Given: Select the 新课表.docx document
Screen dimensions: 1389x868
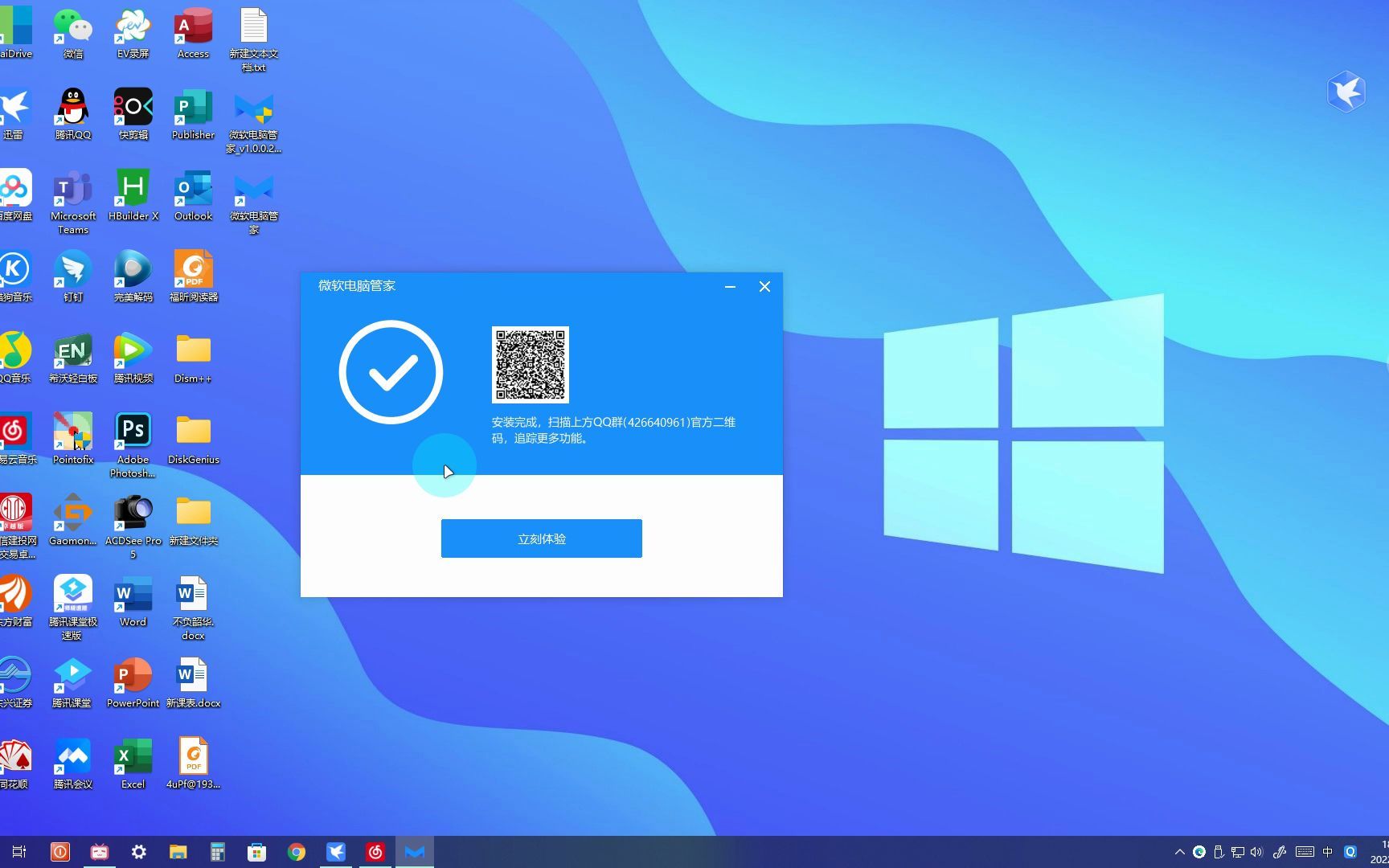Looking at the screenshot, I should point(194,682).
